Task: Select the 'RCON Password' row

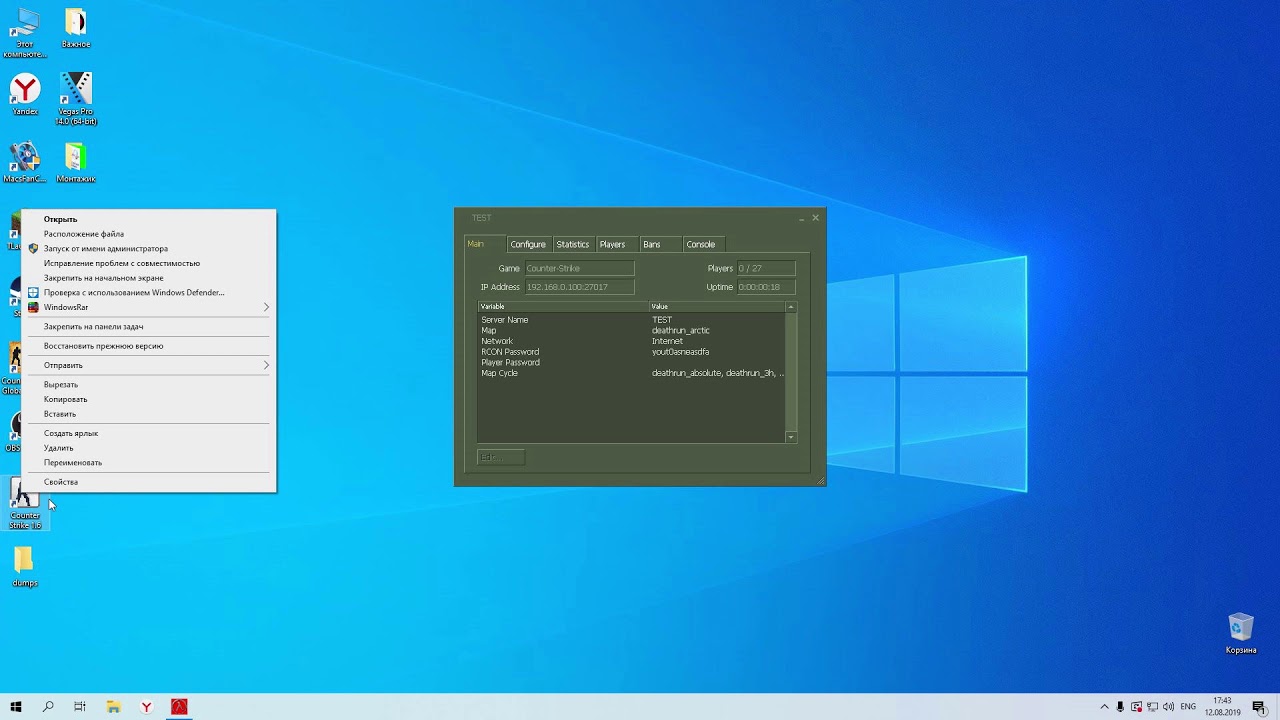Action: click(632, 352)
